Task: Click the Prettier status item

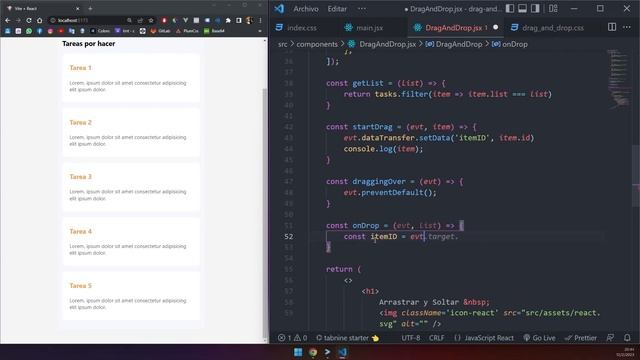Action: pos(581,338)
